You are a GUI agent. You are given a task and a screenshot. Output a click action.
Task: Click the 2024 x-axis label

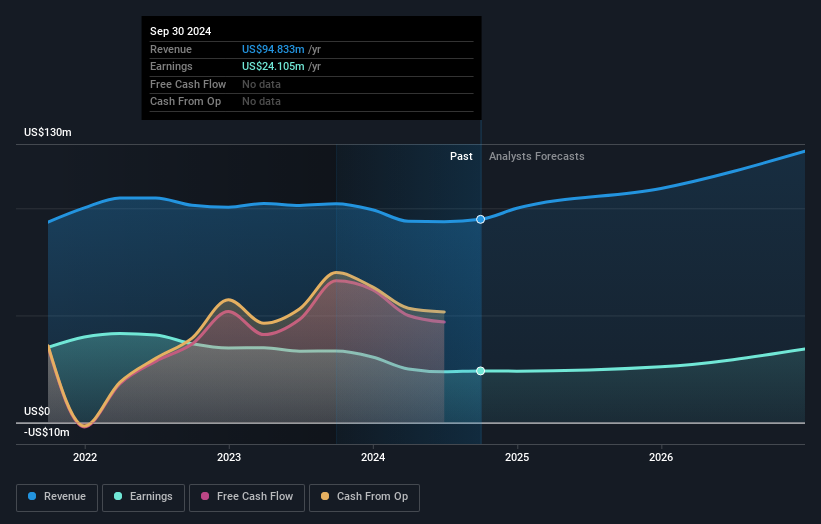coord(373,458)
